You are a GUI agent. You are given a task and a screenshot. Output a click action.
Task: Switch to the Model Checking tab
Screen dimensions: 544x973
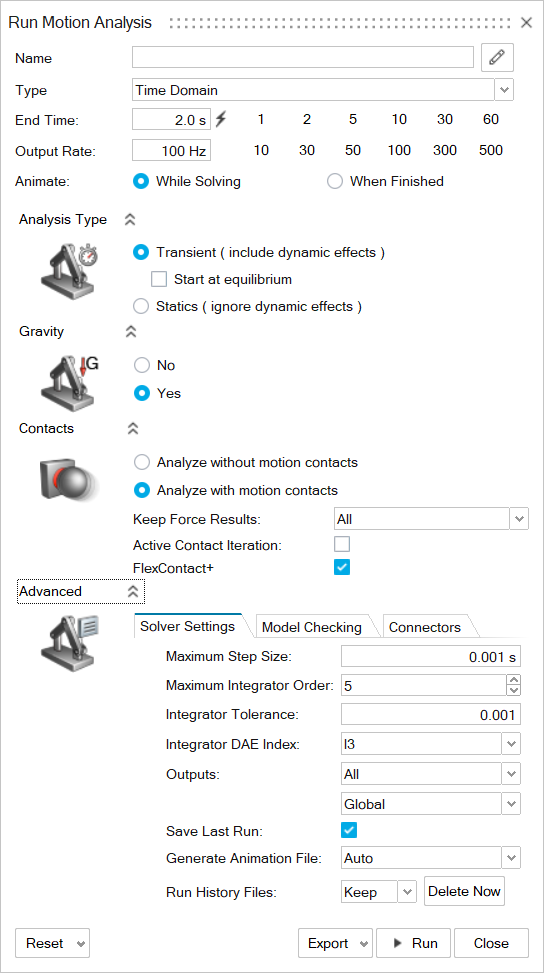311,627
